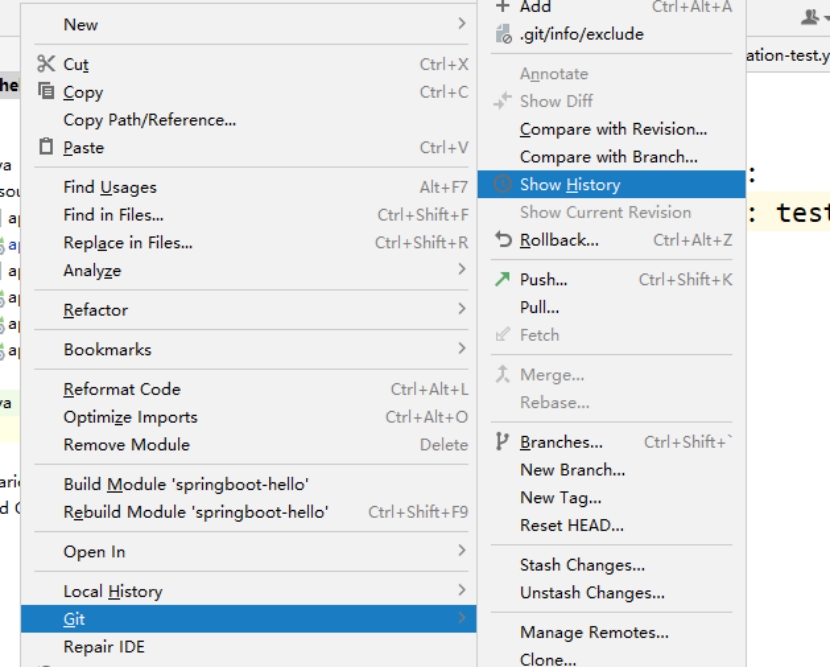Expand the New submenu arrow
Image resolution: width=831 pixels, height=667 pixels.
tap(462, 24)
